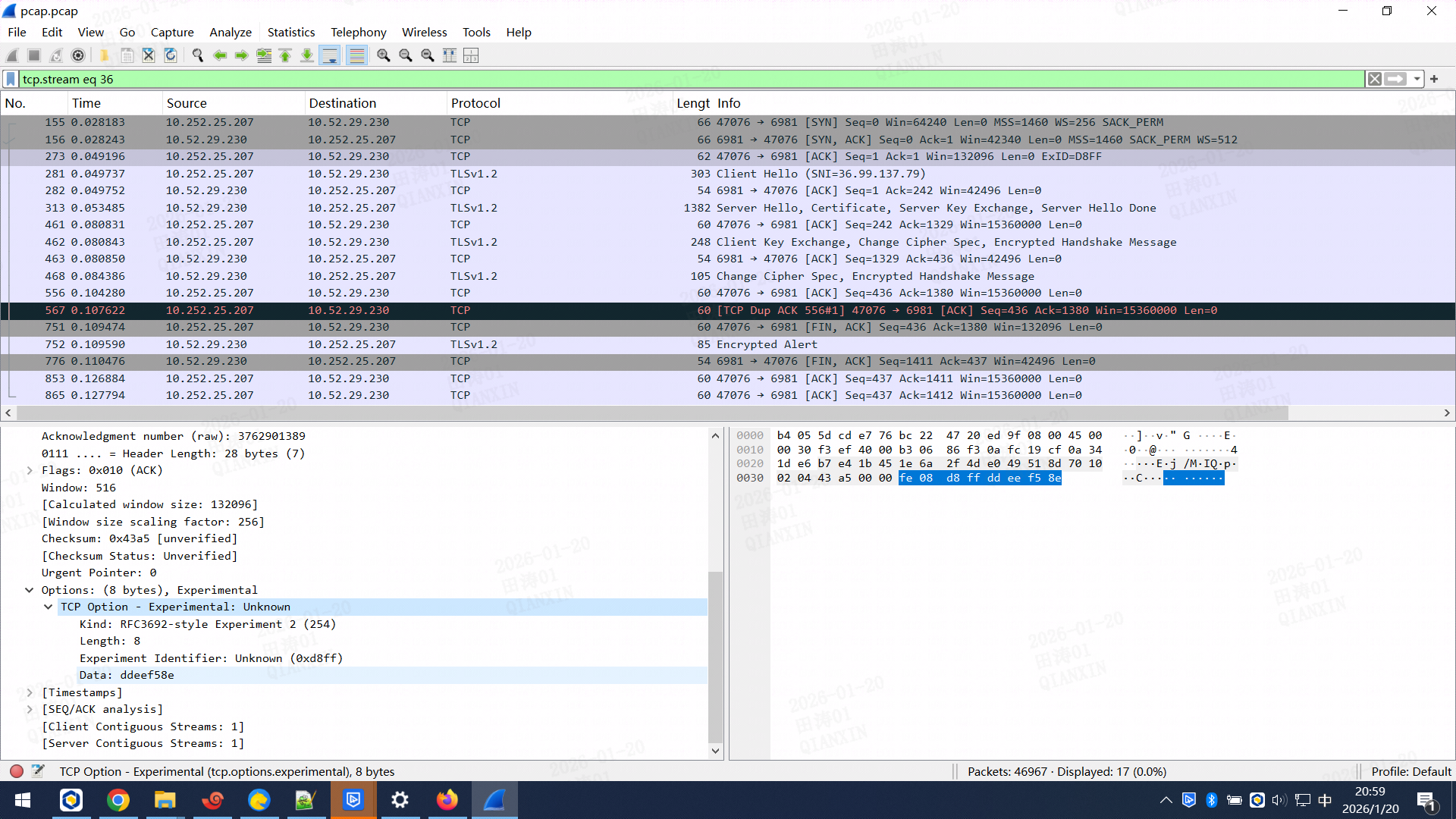Close the capture file icon

(149, 55)
